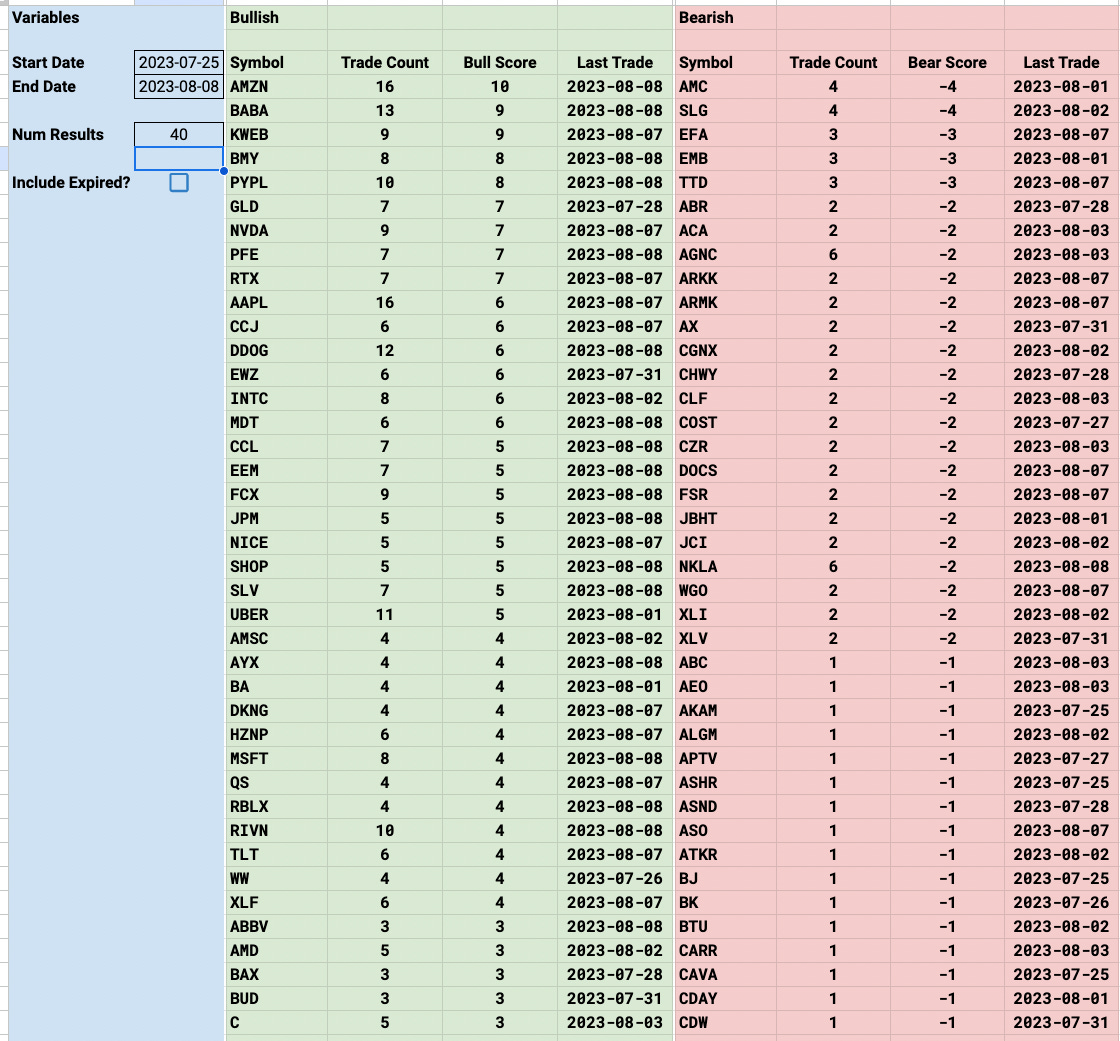Select the Start Date value 2023-07-25
Image resolution: width=1120 pixels, height=1041 pixels.
tap(179, 62)
